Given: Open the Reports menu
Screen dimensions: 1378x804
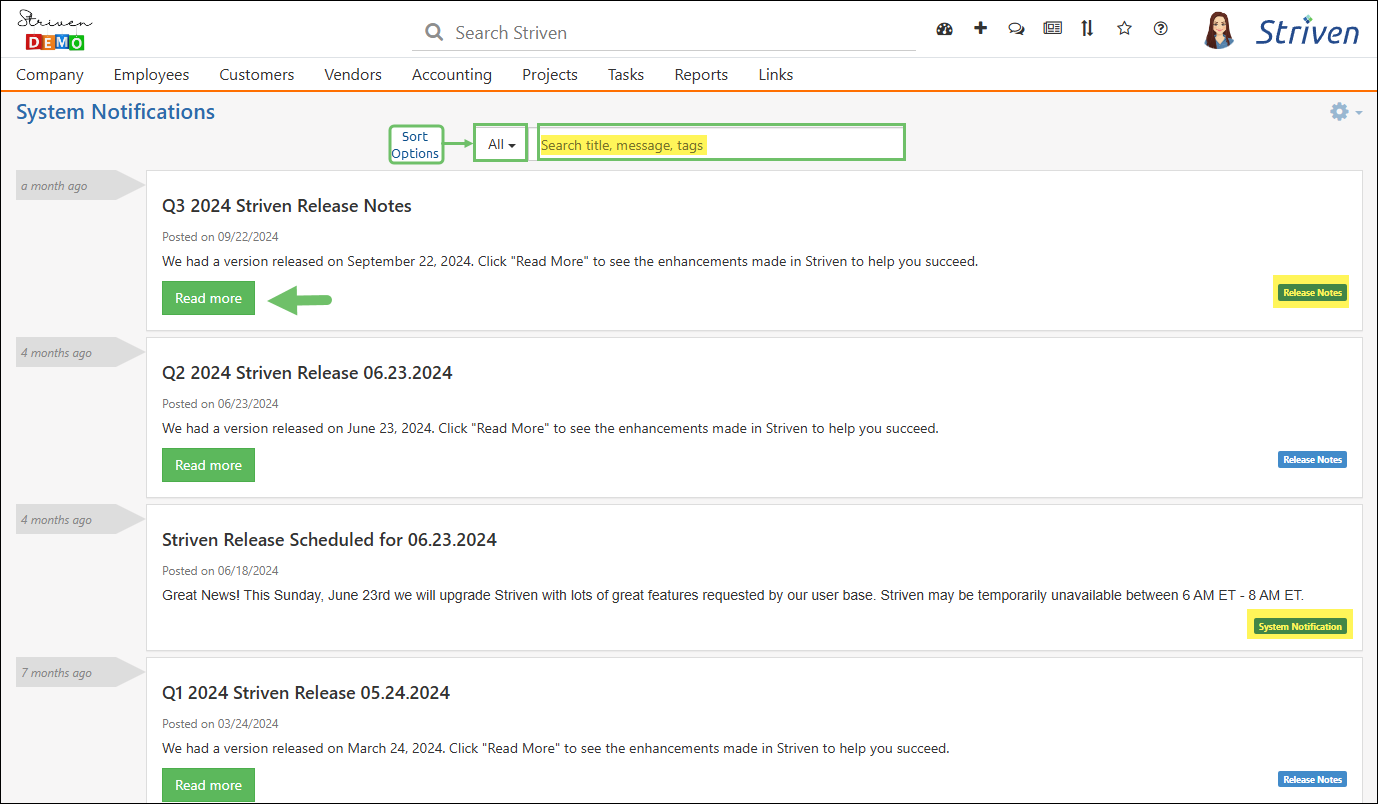Looking at the screenshot, I should click(x=701, y=74).
